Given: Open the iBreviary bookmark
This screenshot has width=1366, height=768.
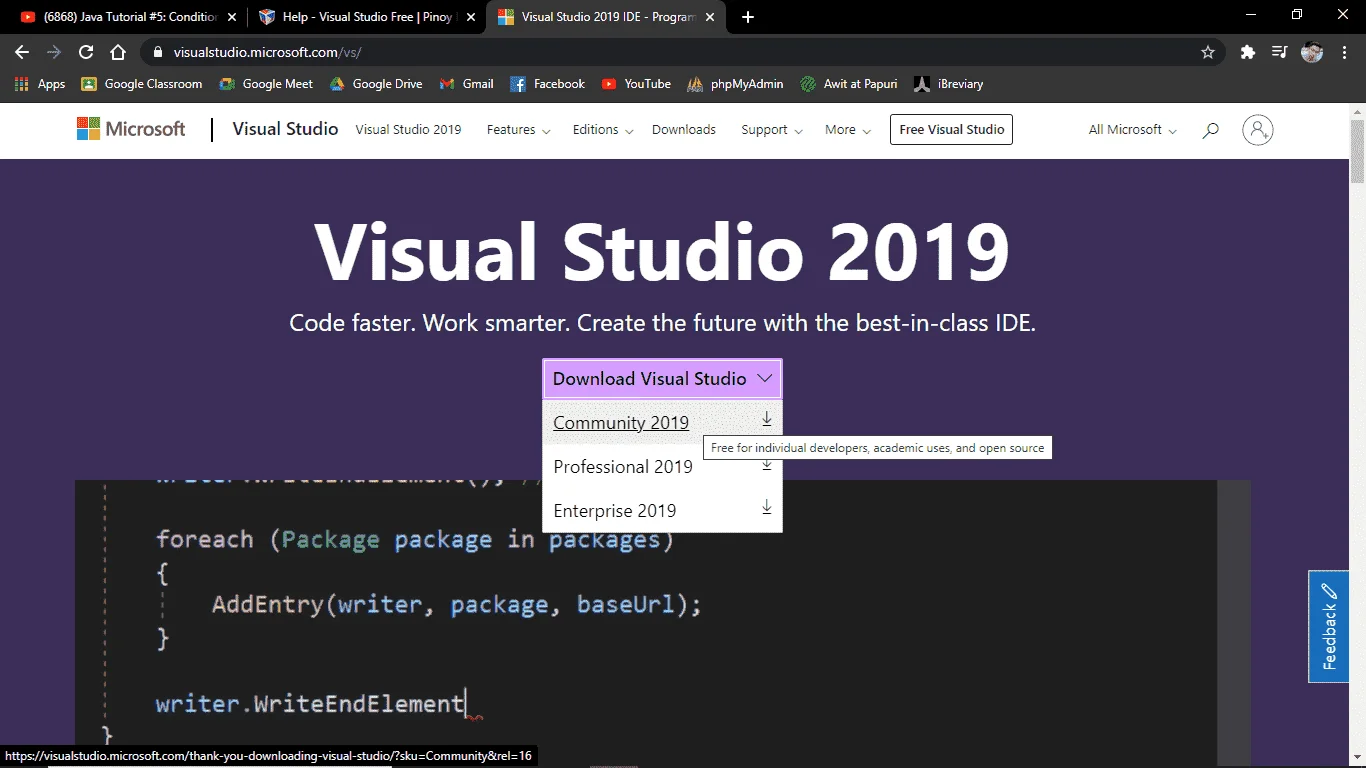Looking at the screenshot, I should coord(949,84).
